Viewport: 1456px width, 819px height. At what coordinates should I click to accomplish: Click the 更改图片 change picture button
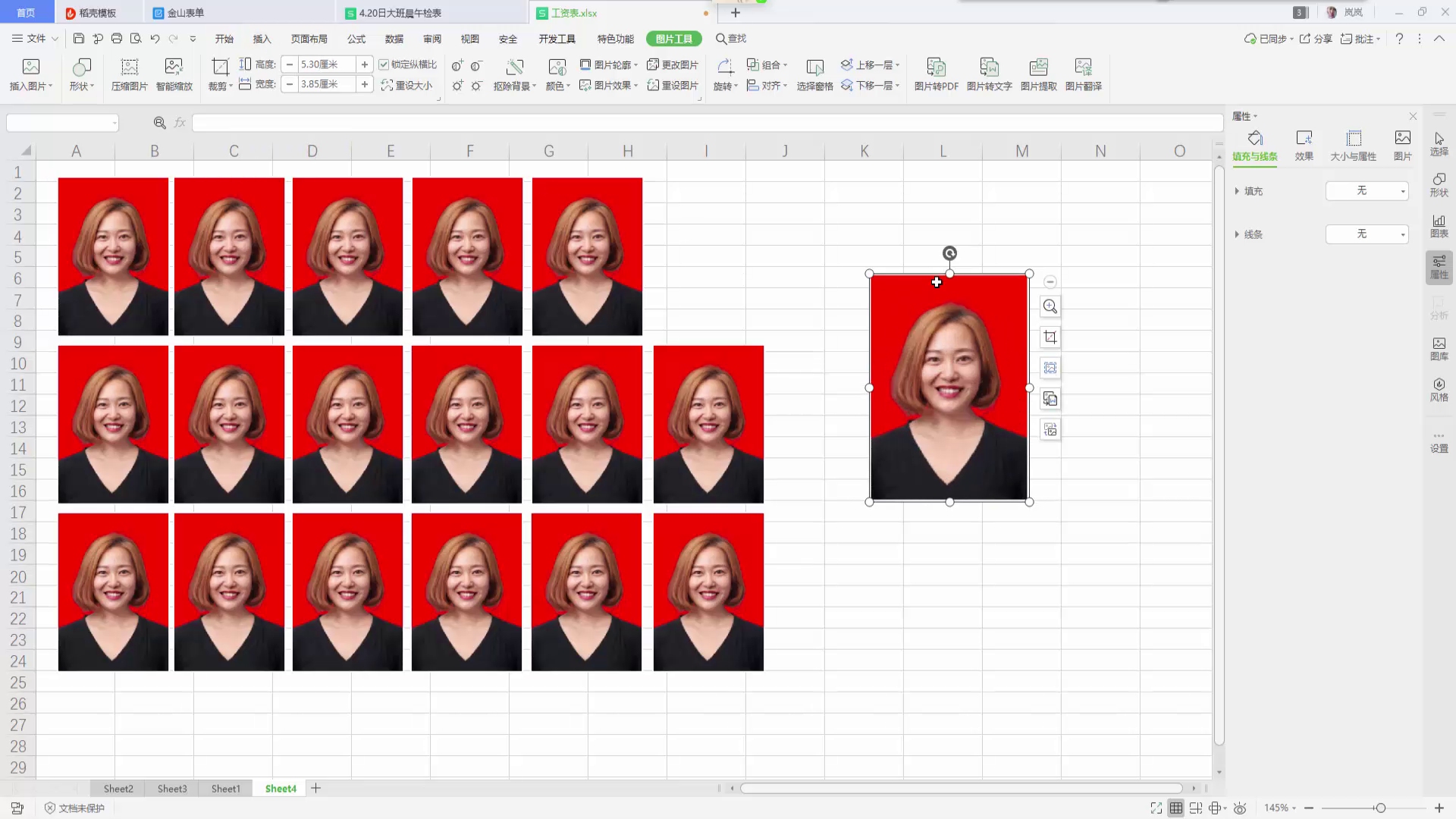pos(673,64)
